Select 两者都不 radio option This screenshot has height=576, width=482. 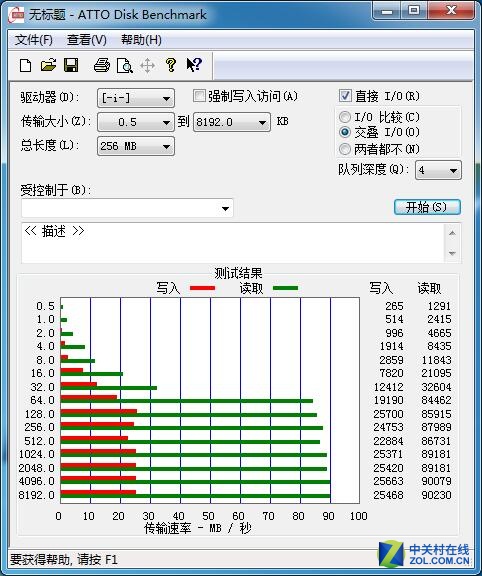(x=345, y=149)
